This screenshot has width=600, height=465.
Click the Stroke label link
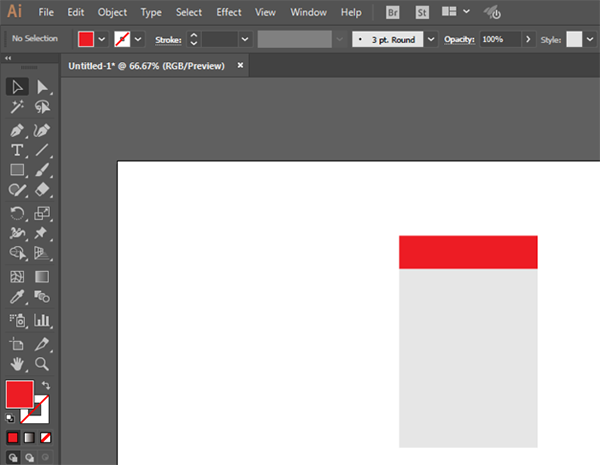[x=167, y=39]
